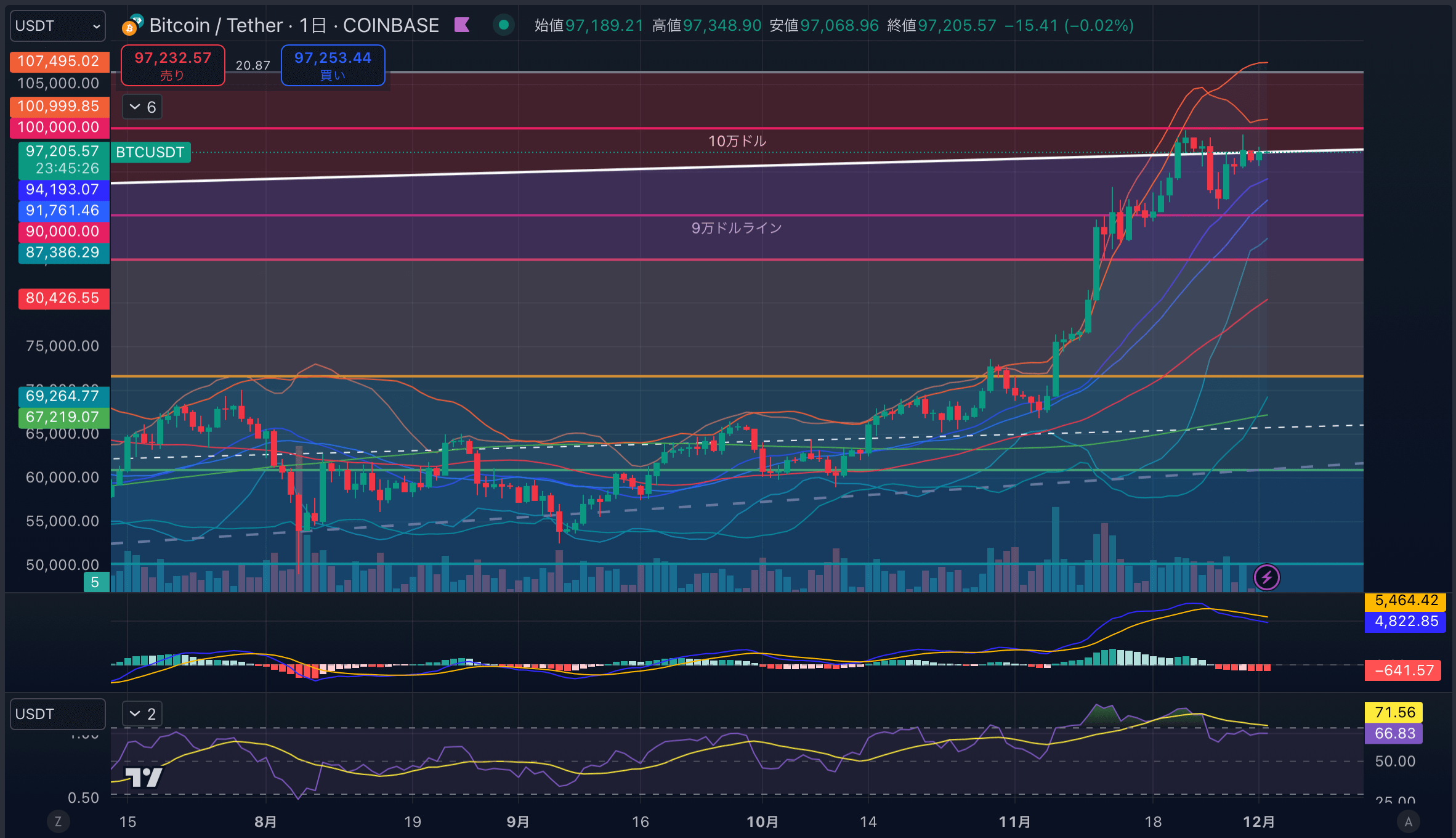Click the 終値 close value 97,205.57
Viewport: 1456px width, 838px height.
click(x=957, y=25)
